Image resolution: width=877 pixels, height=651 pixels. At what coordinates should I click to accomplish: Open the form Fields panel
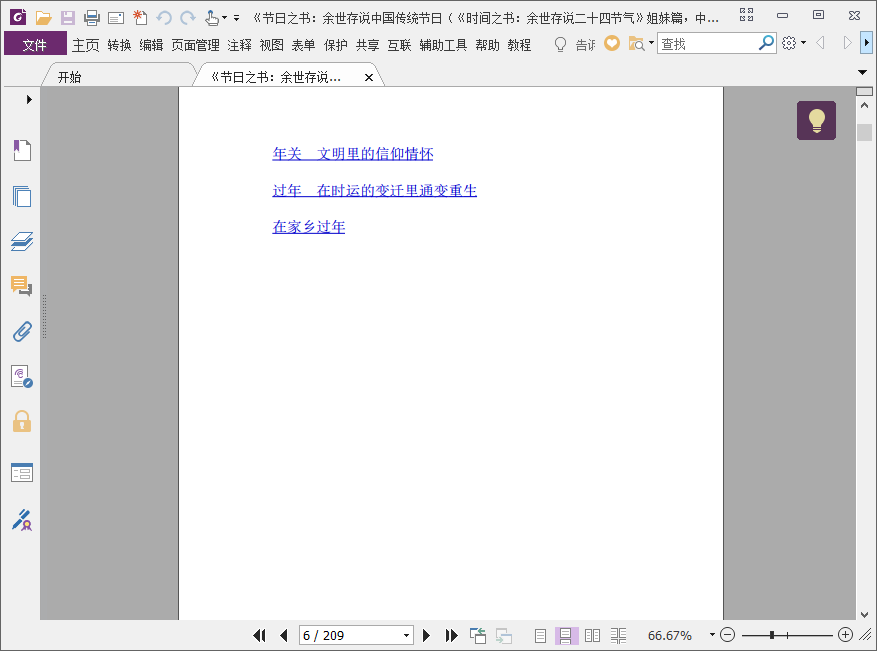[x=22, y=473]
